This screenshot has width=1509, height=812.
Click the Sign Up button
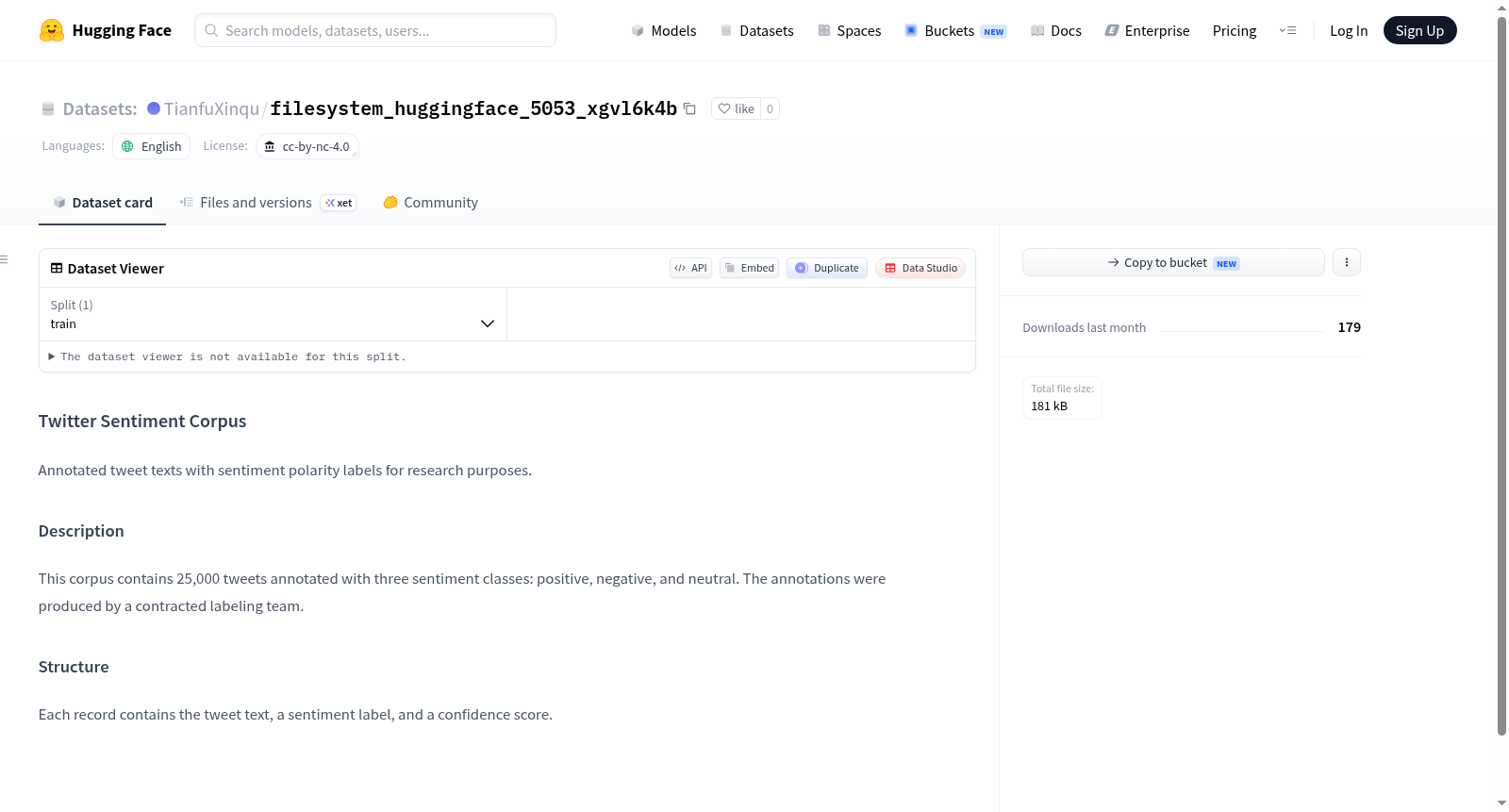pyautogui.click(x=1419, y=30)
